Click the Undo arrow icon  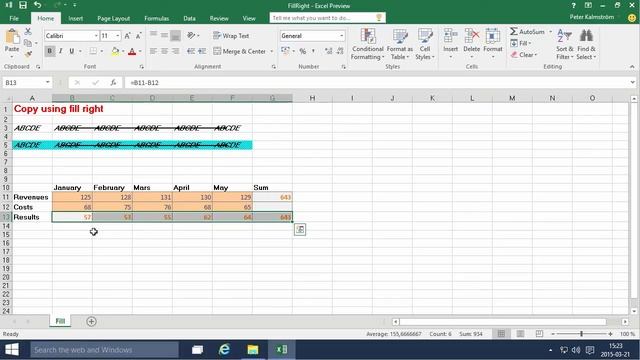[x=38, y=5]
